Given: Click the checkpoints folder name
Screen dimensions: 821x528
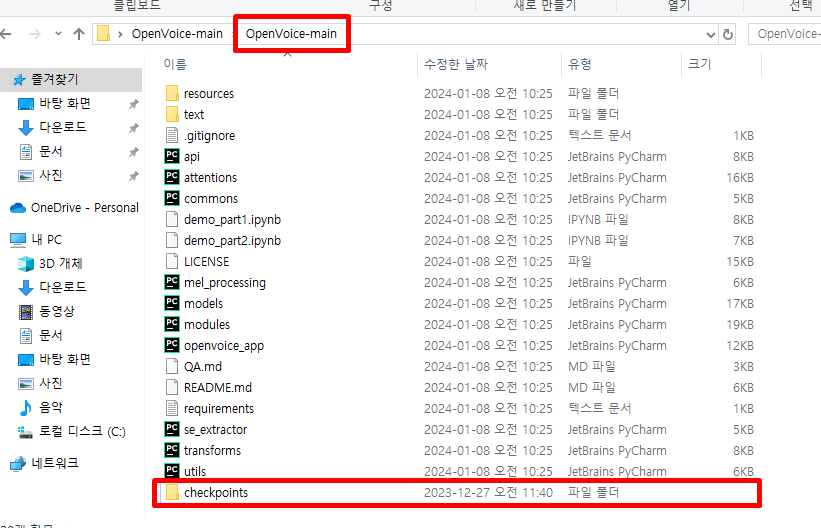Looking at the screenshot, I should [x=216, y=493].
